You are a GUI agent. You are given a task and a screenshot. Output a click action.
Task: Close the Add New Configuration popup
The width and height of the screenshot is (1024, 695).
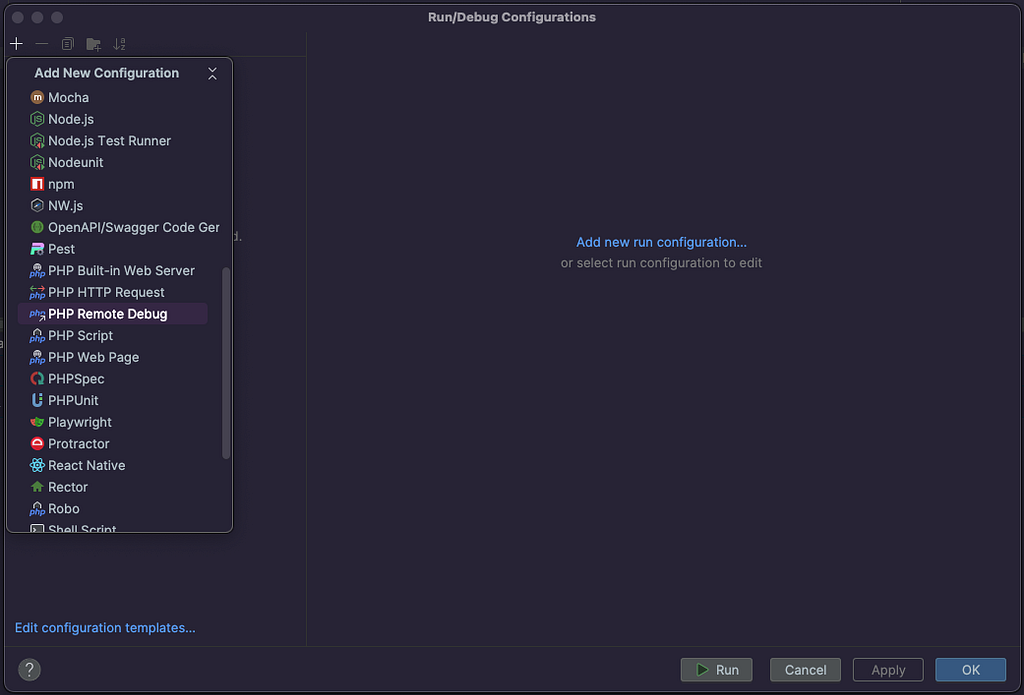(212, 73)
